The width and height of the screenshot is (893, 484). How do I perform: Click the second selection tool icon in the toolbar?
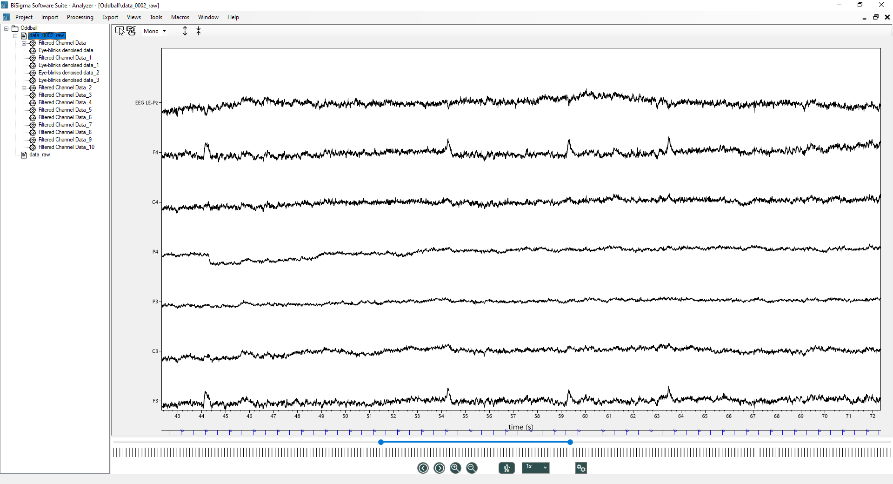click(x=131, y=31)
